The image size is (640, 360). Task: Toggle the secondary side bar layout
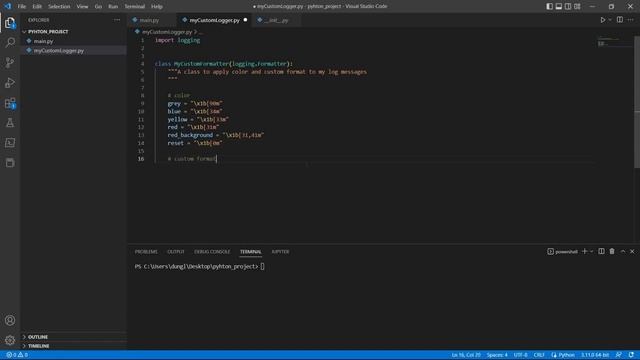(568, 7)
